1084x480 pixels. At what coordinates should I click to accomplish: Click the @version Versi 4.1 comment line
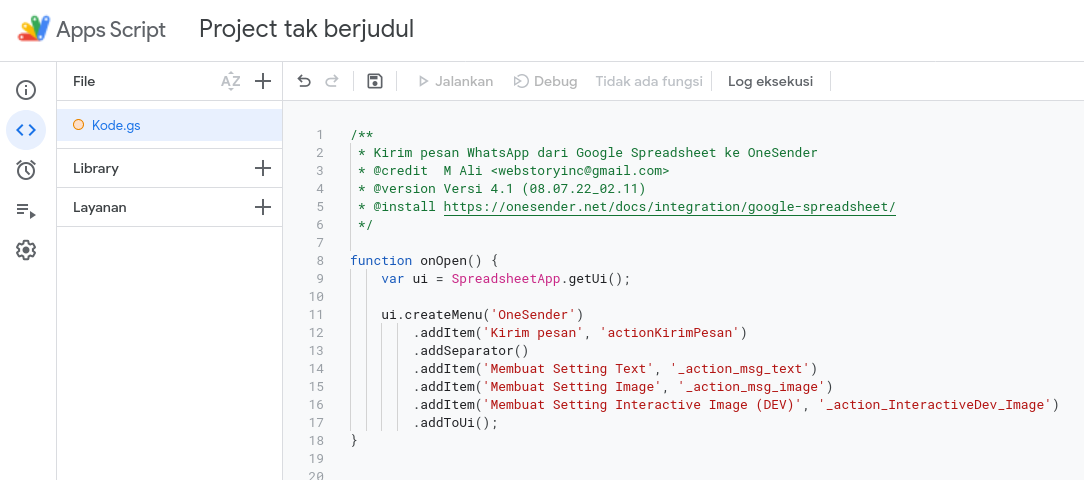[x=501, y=189]
